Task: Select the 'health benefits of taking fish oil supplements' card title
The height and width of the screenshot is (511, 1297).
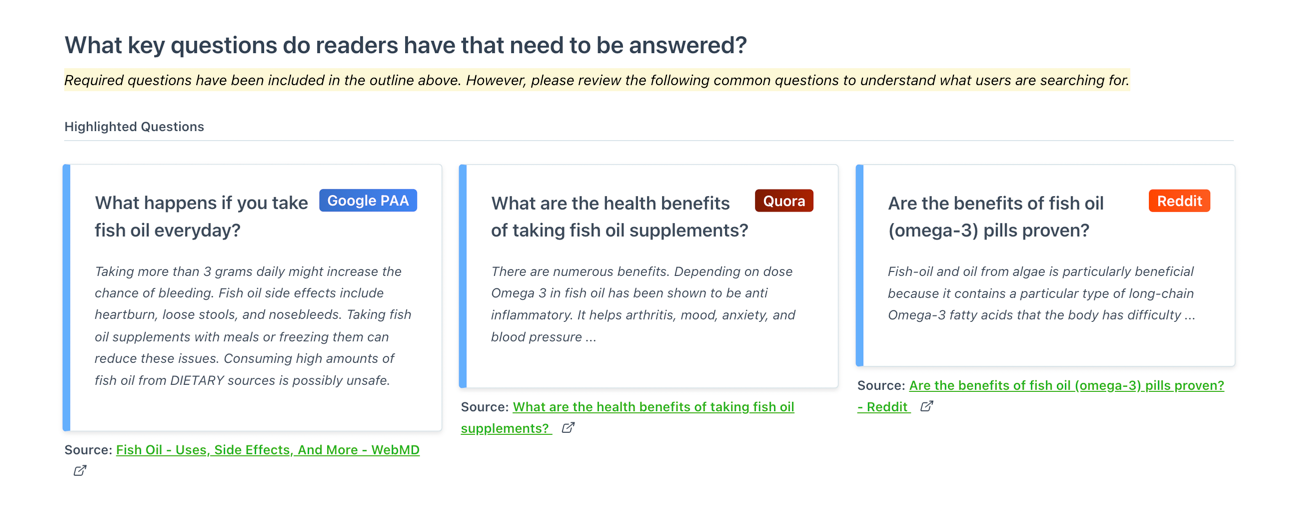Action: coord(619,216)
